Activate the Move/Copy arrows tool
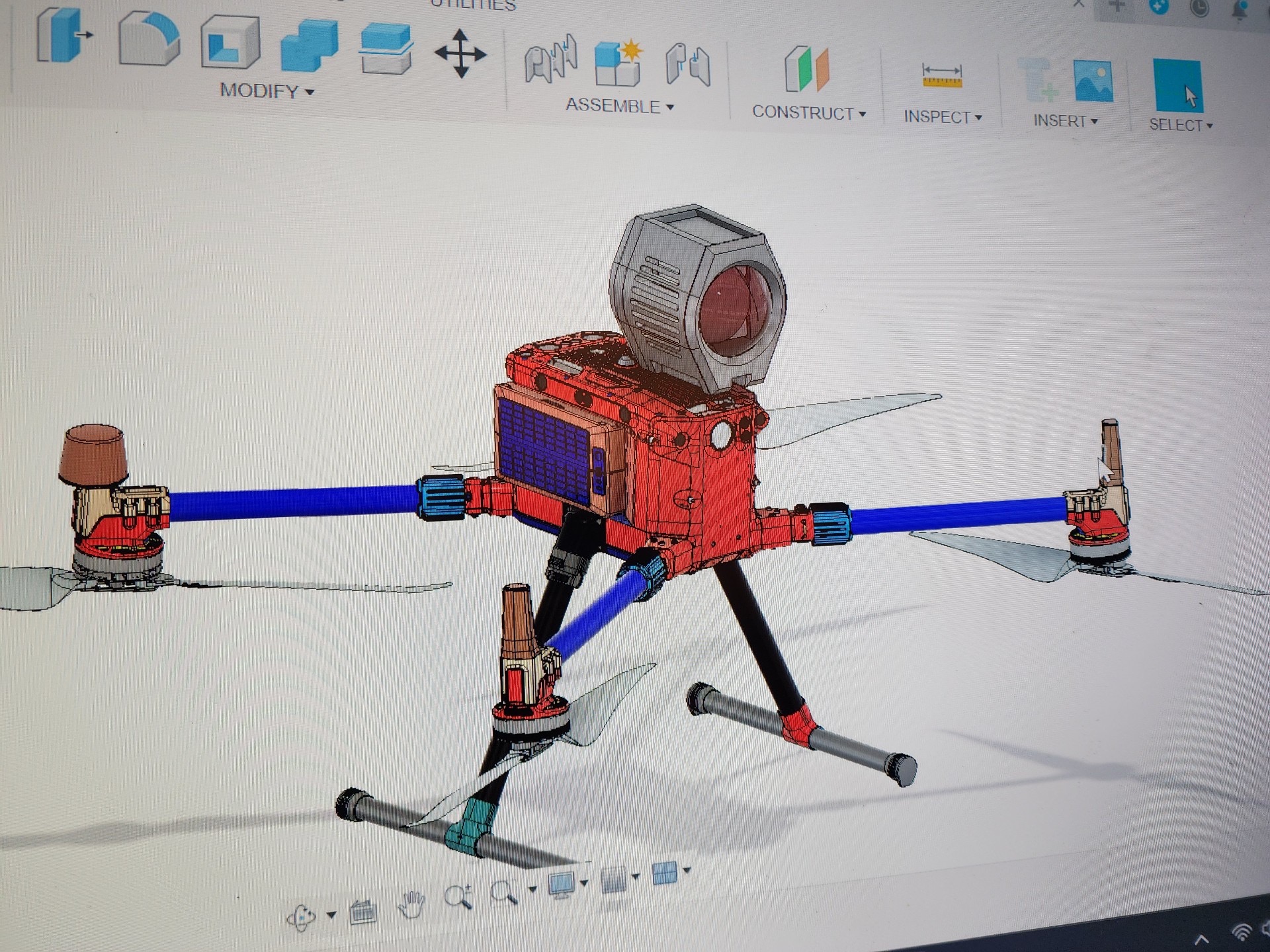This screenshot has height=952, width=1270. coord(460,54)
